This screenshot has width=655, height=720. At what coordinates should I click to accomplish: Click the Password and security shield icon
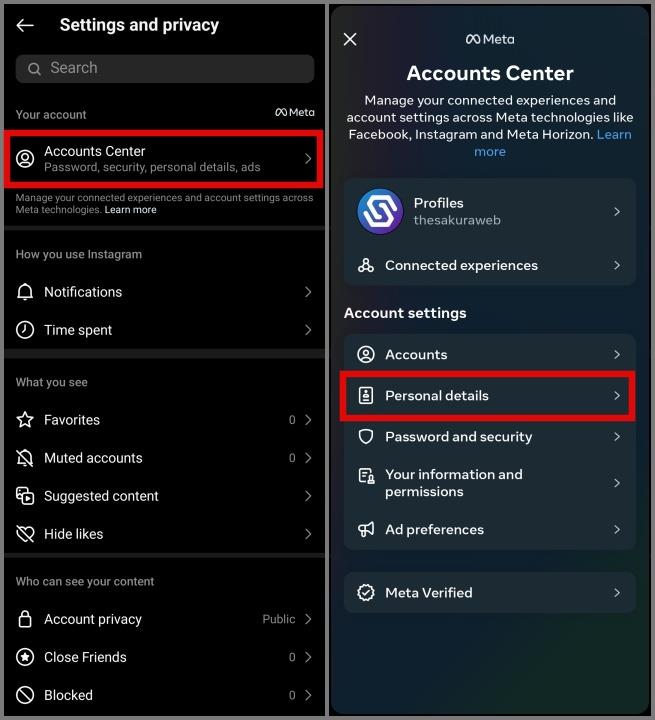click(366, 437)
